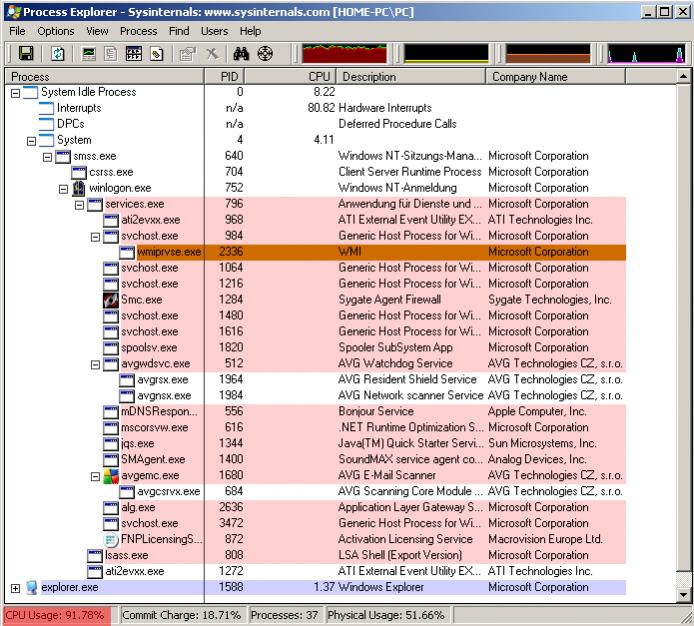Click the window icon beside alg.exe
Viewport: 694px width, 626px height.
pyautogui.click(x=111, y=507)
